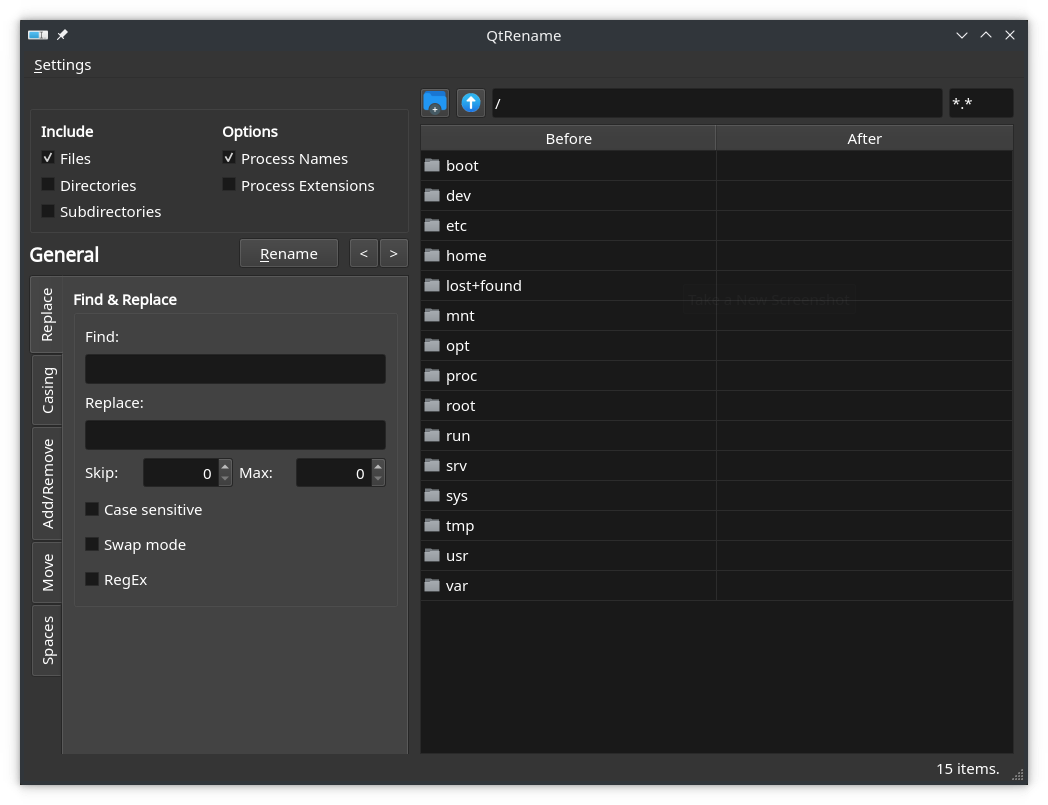
Task: Switch to the Casing tab
Action: click(46, 388)
